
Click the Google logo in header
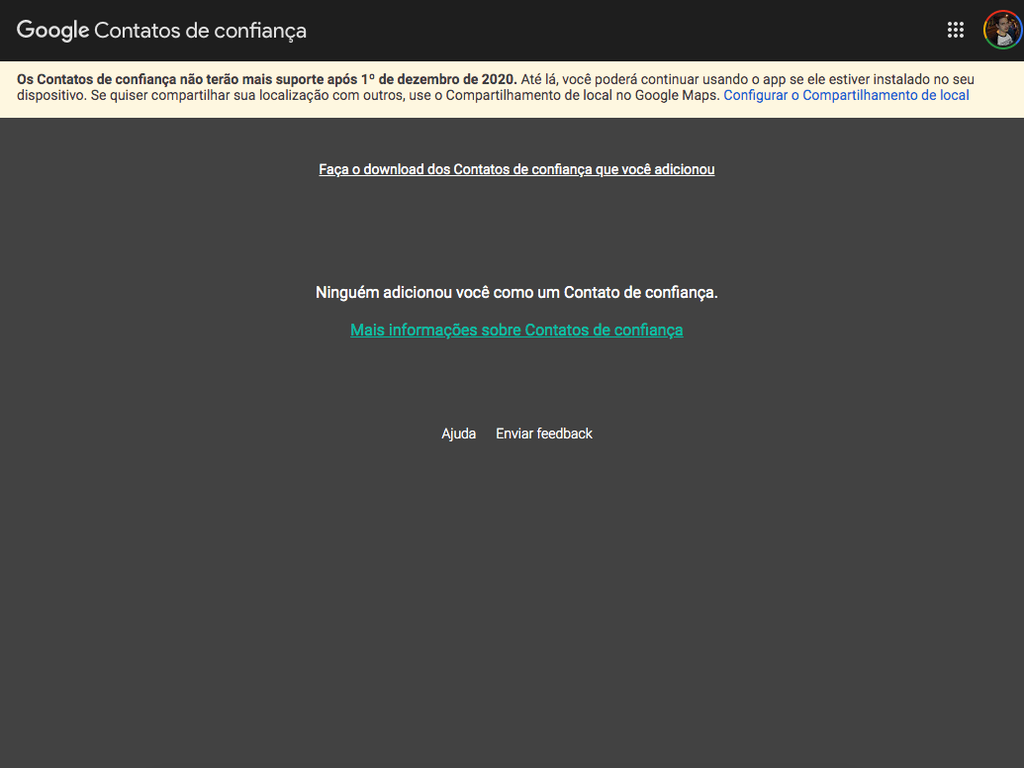53,31
